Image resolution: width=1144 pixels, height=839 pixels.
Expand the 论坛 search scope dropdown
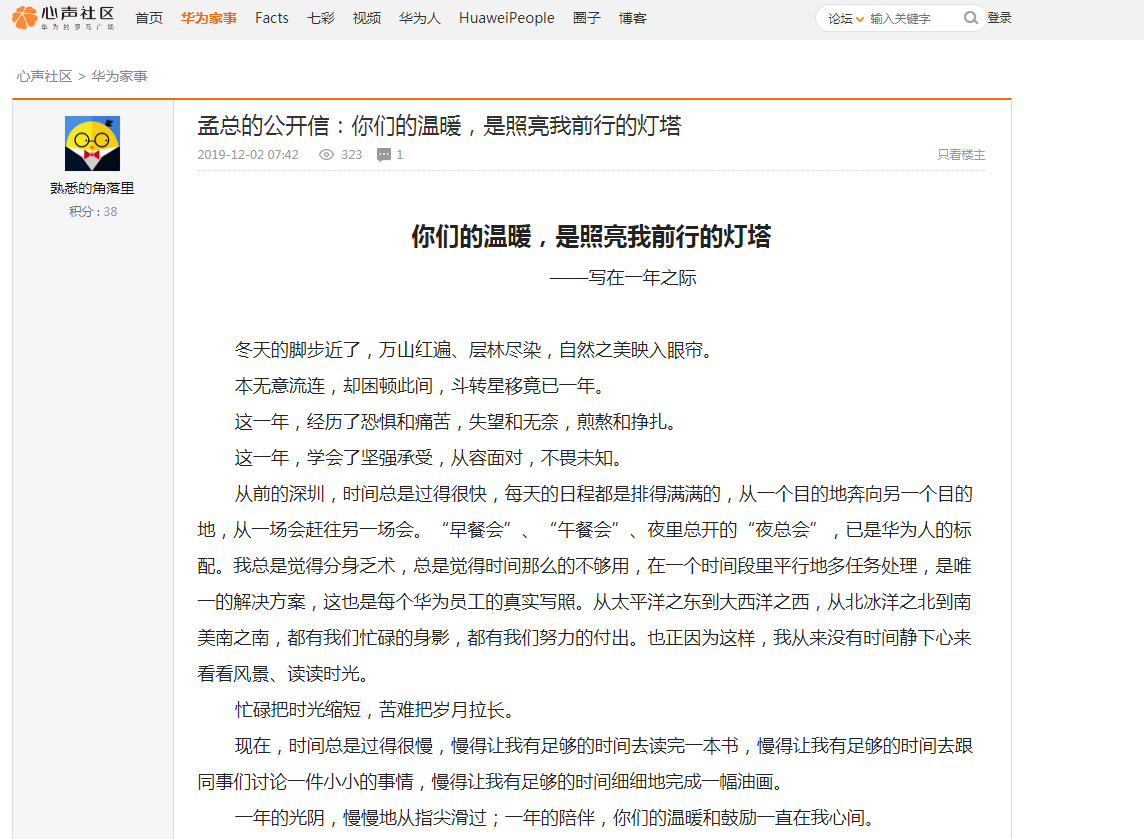(846, 19)
